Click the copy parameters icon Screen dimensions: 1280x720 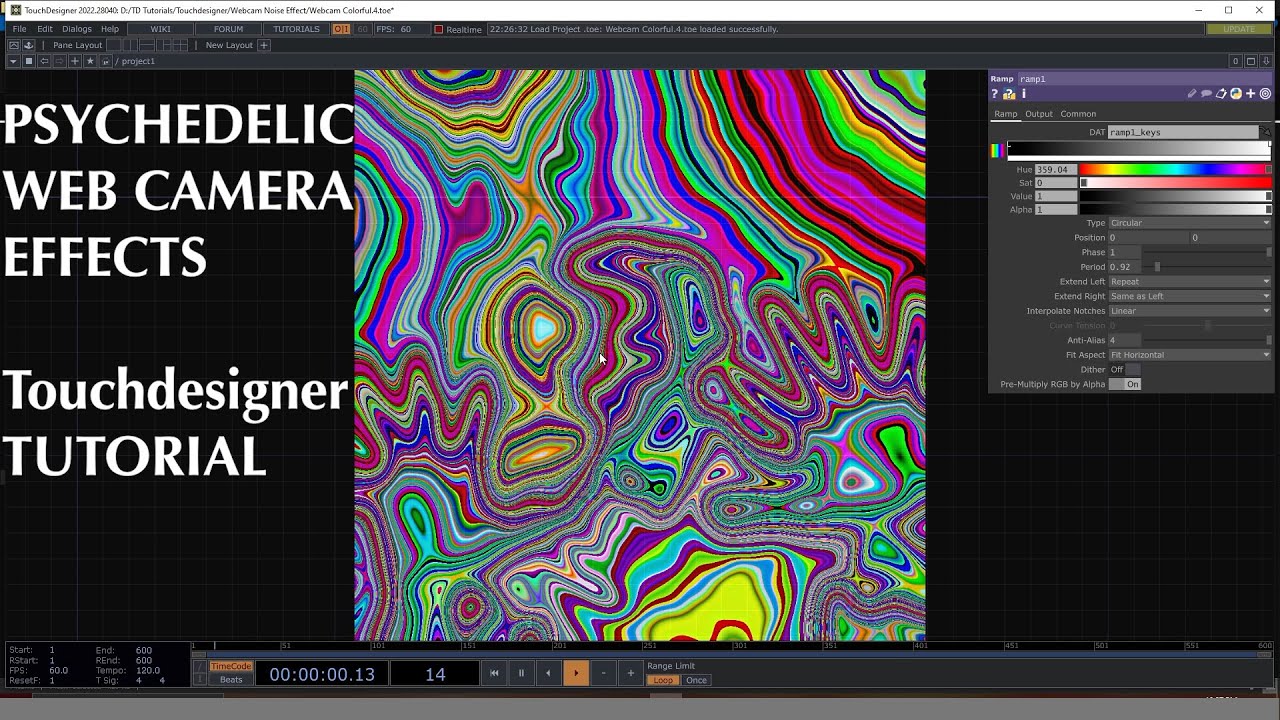[1221, 94]
